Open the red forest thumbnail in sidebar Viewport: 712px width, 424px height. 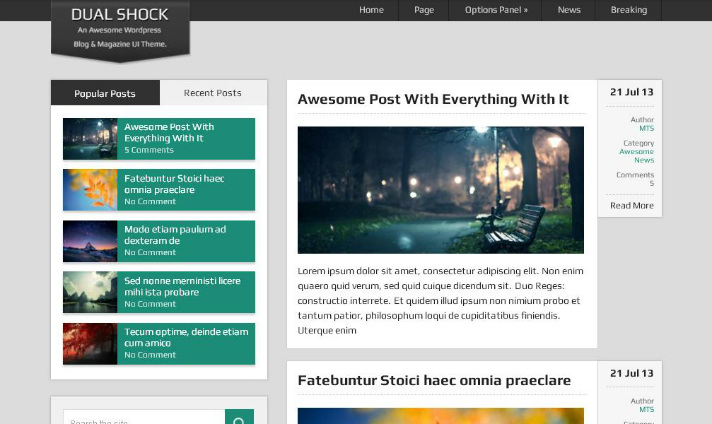(90, 344)
